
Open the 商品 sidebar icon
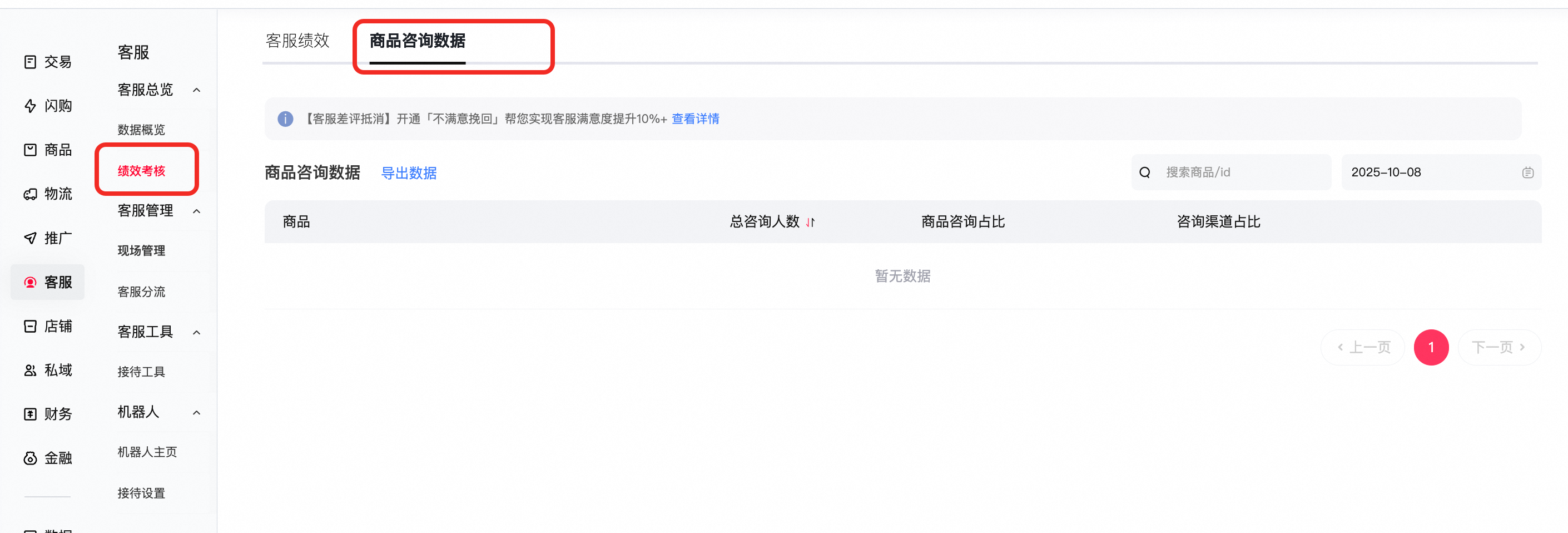(x=30, y=150)
